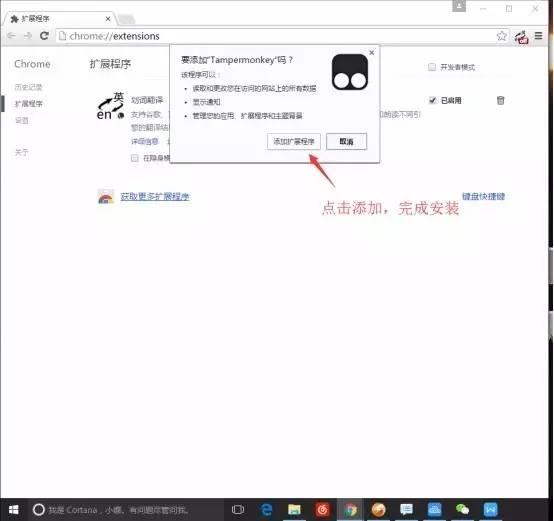Screen dimensions: 554x521
Task: Click the 取消 button in dialog
Action: pos(346,142)
